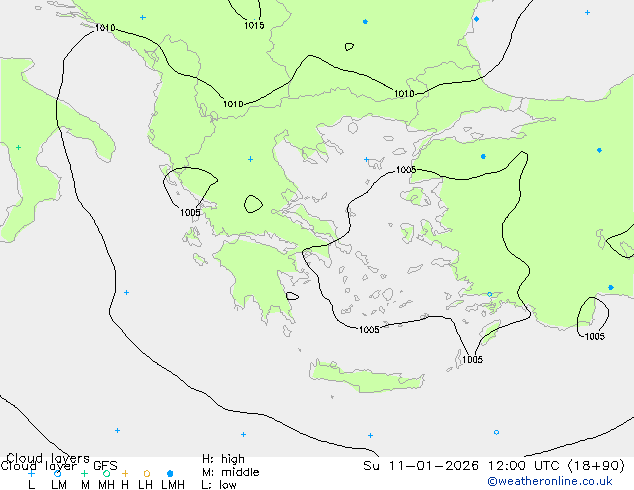634x490 pixels.
Task: Click the "Cloud layers" title text
Action: click(x=48, y=458)
